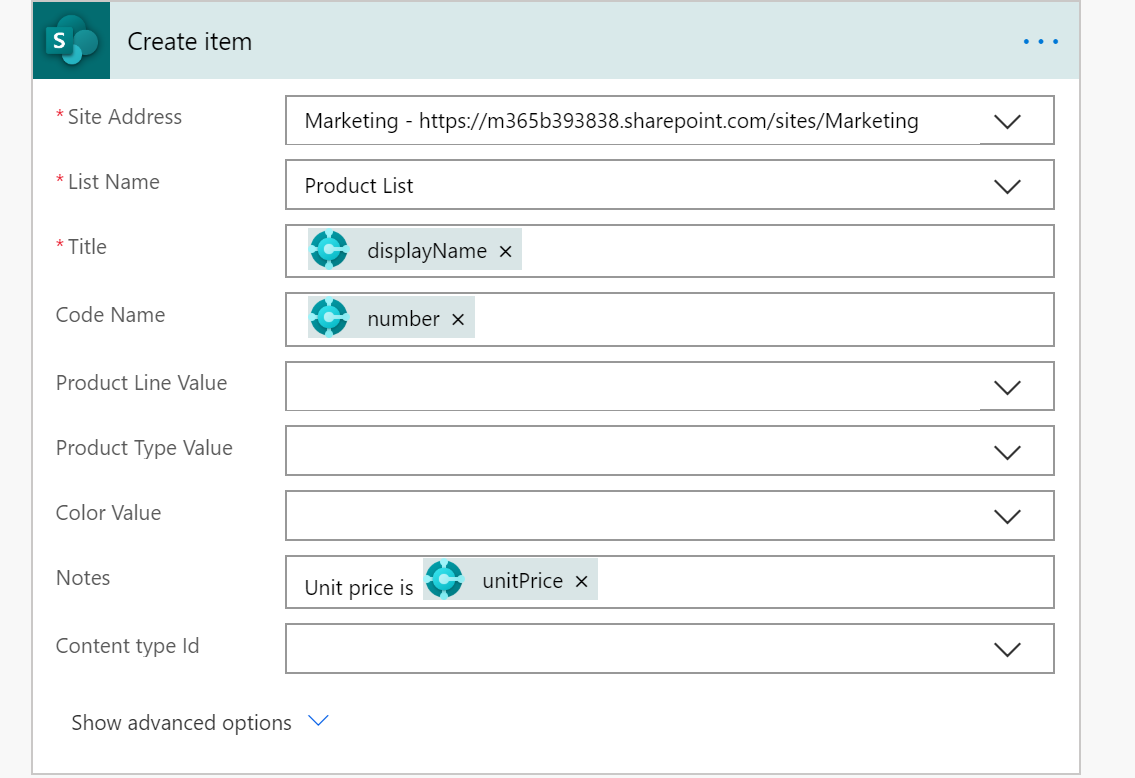Click Show advanced options link
This screenshot has width=1135, height=778.
pos(181,722)
